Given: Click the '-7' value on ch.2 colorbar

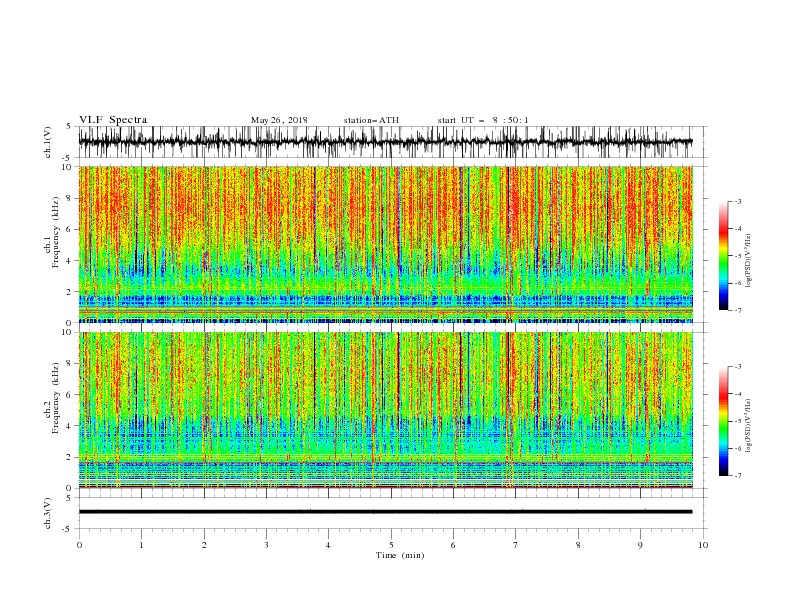Looking at the screenshot, I should pos(737,476).
